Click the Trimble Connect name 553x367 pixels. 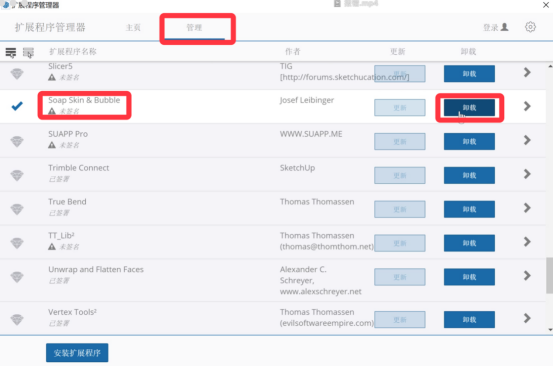(x=79, y=168)
